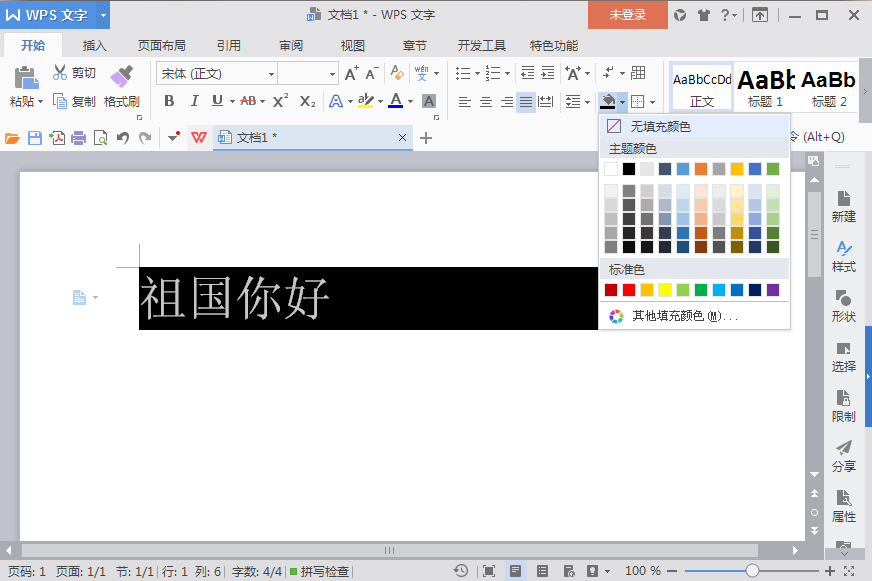Toggle Underline formatting
Image resolution: width=872 pixels, height=581 pixels.
[217, 101]
